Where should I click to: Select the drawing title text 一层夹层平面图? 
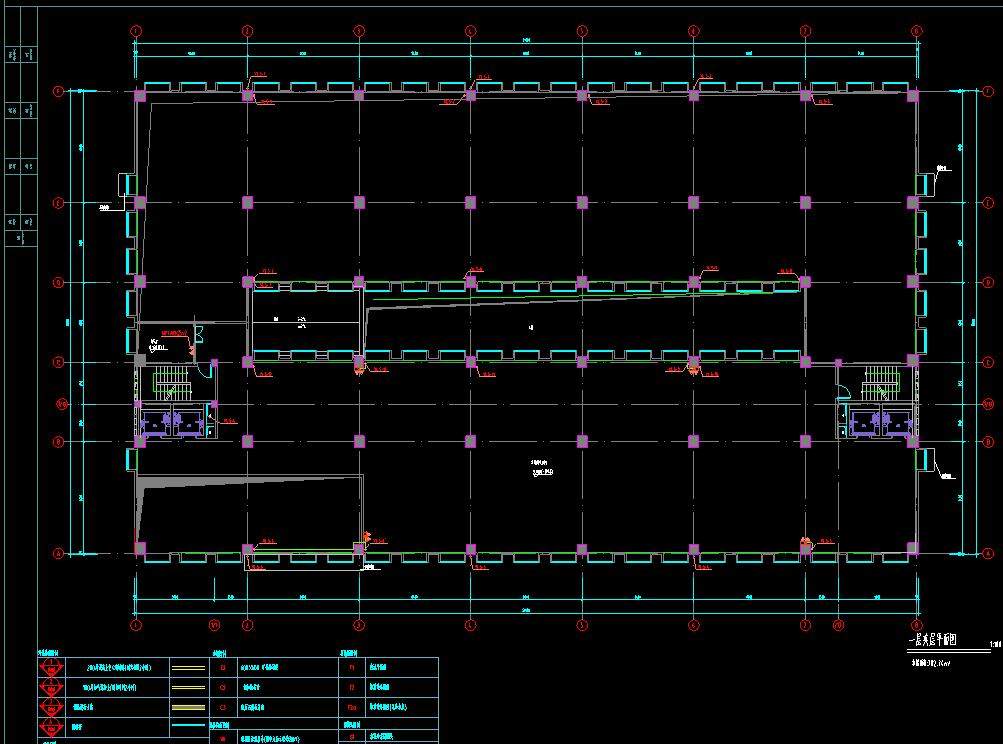pyautogui.click(x=932, y=641)
